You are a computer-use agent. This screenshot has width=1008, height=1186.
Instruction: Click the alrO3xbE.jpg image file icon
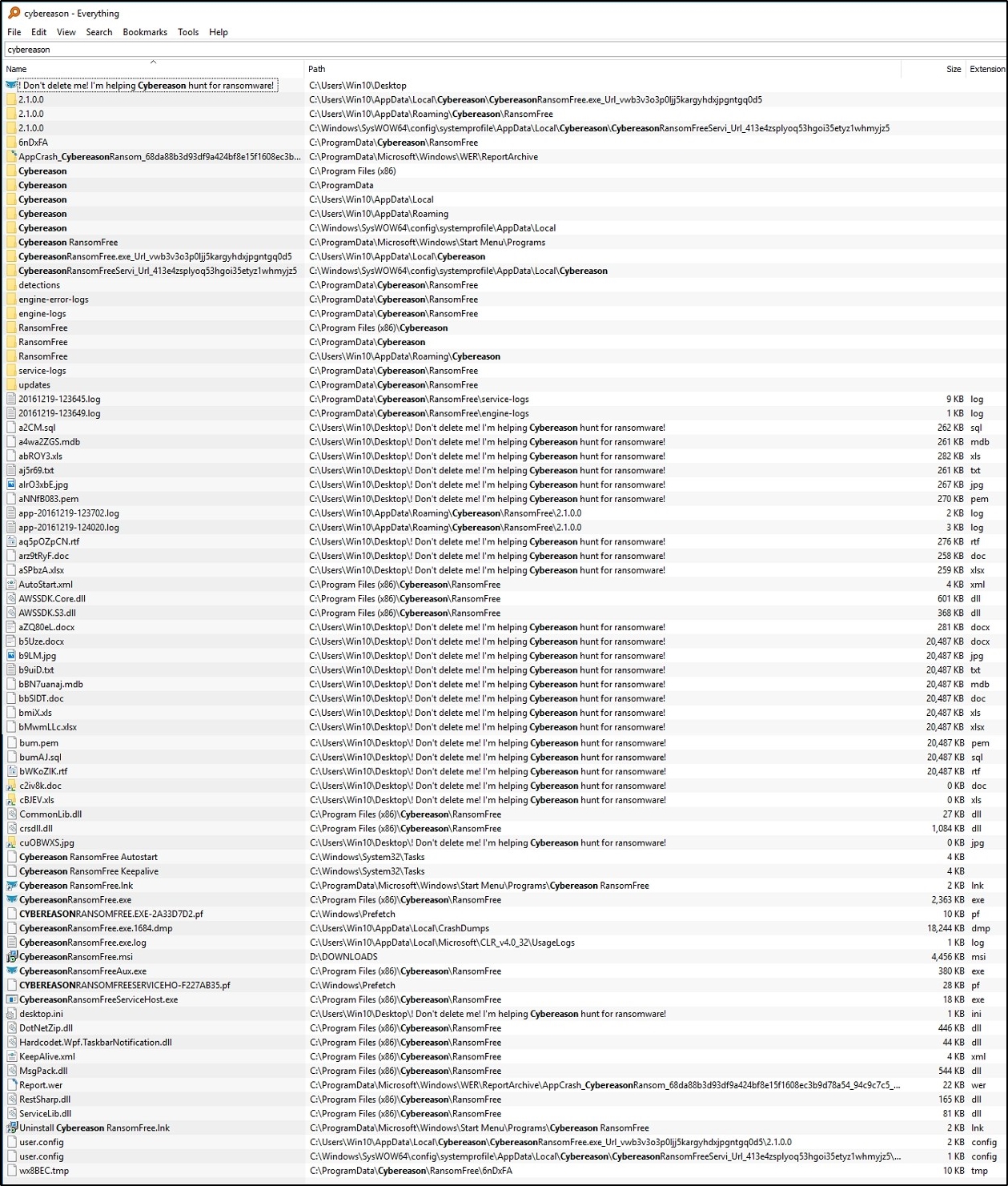11,484
